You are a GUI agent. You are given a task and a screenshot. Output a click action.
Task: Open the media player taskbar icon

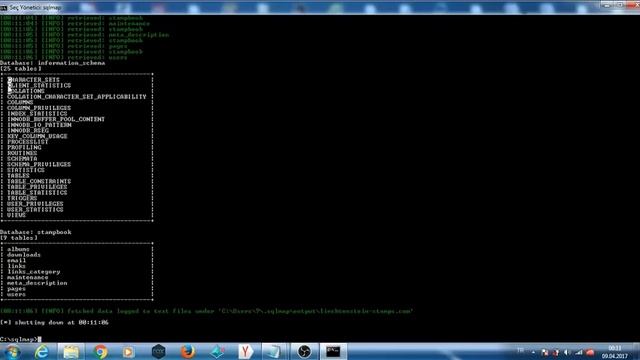click(129, 351)
